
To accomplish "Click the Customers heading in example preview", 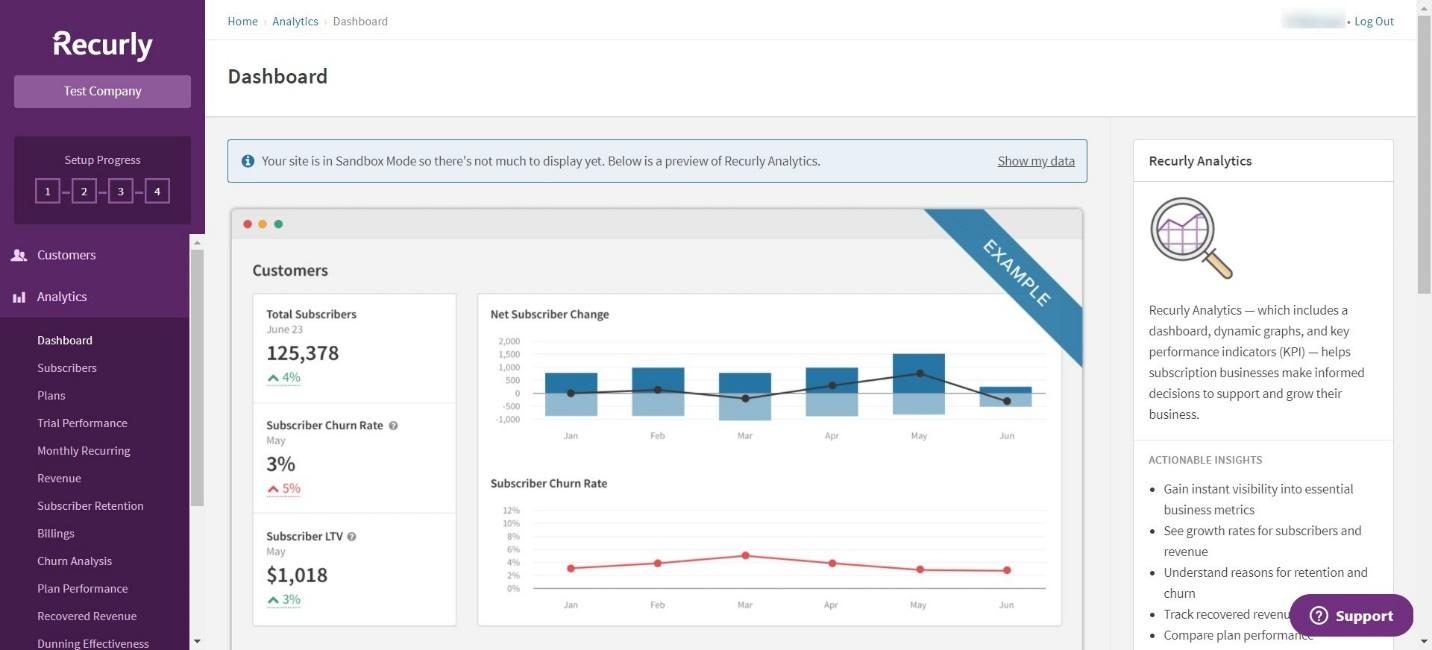I will pos(290,270).
